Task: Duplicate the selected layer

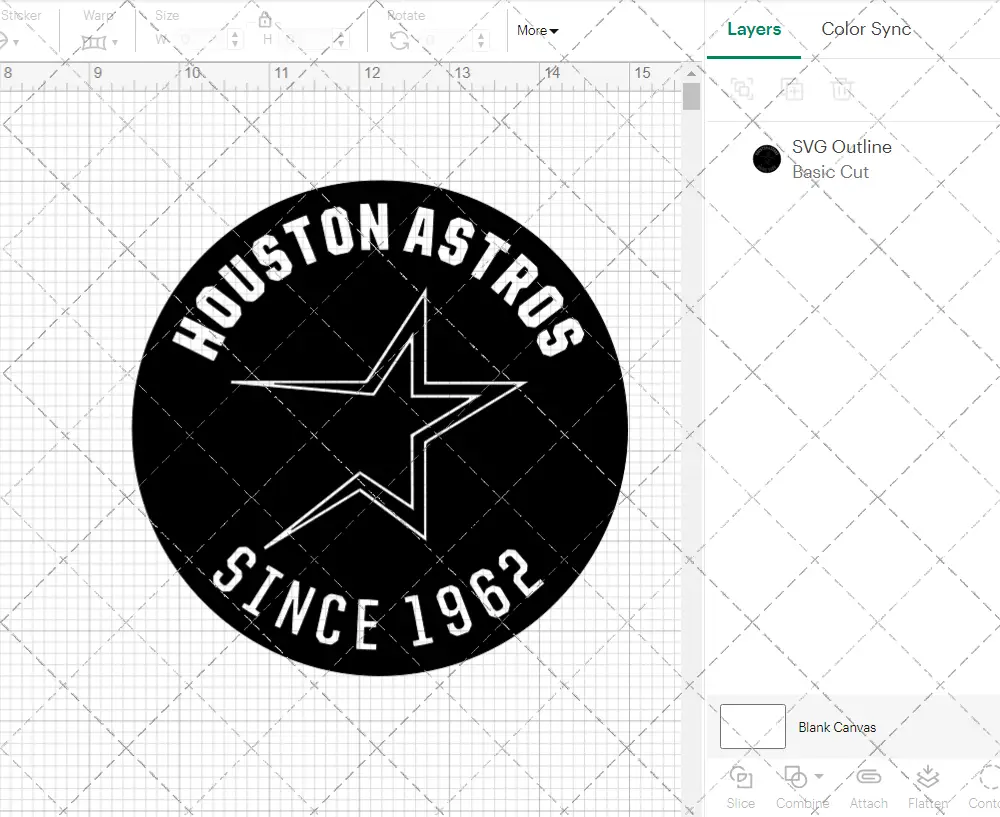Action: tap(793, 89)
